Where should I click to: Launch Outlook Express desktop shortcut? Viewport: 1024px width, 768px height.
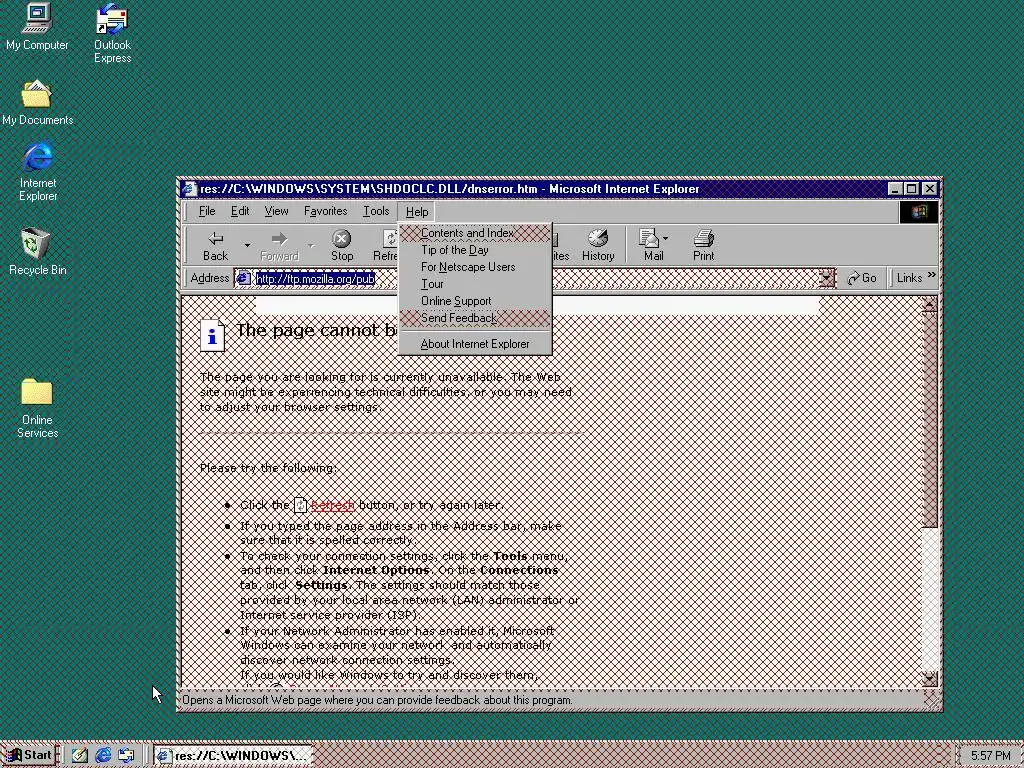coord(112,33)
